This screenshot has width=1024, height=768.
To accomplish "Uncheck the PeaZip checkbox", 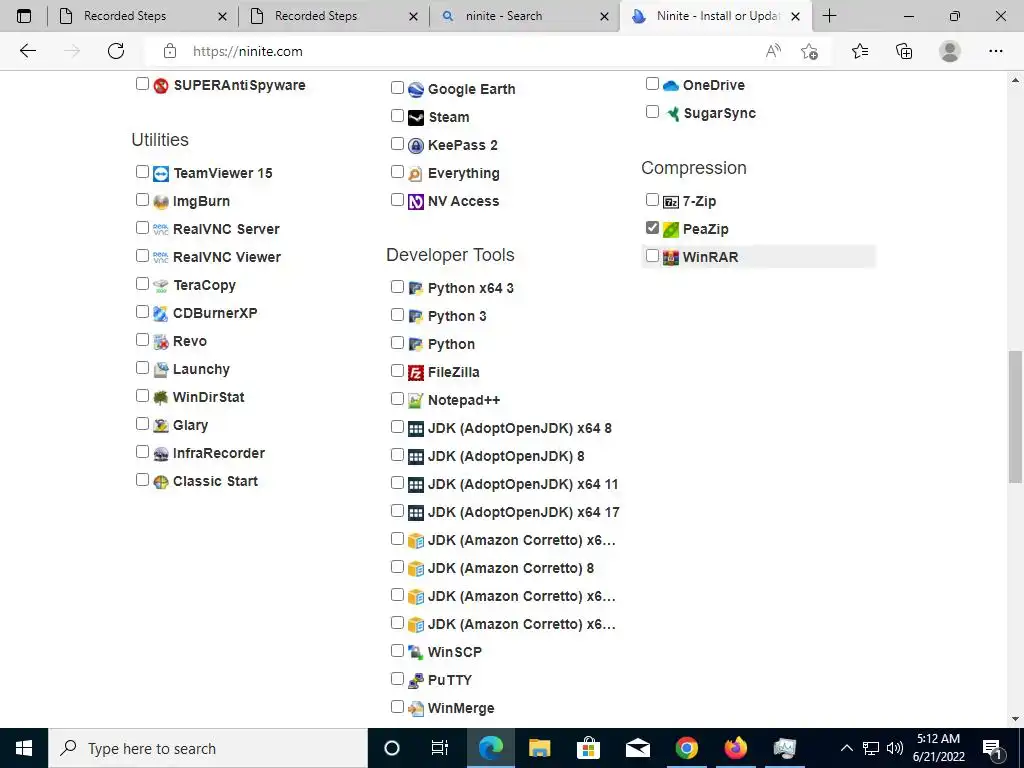I will tap(652, 227).
